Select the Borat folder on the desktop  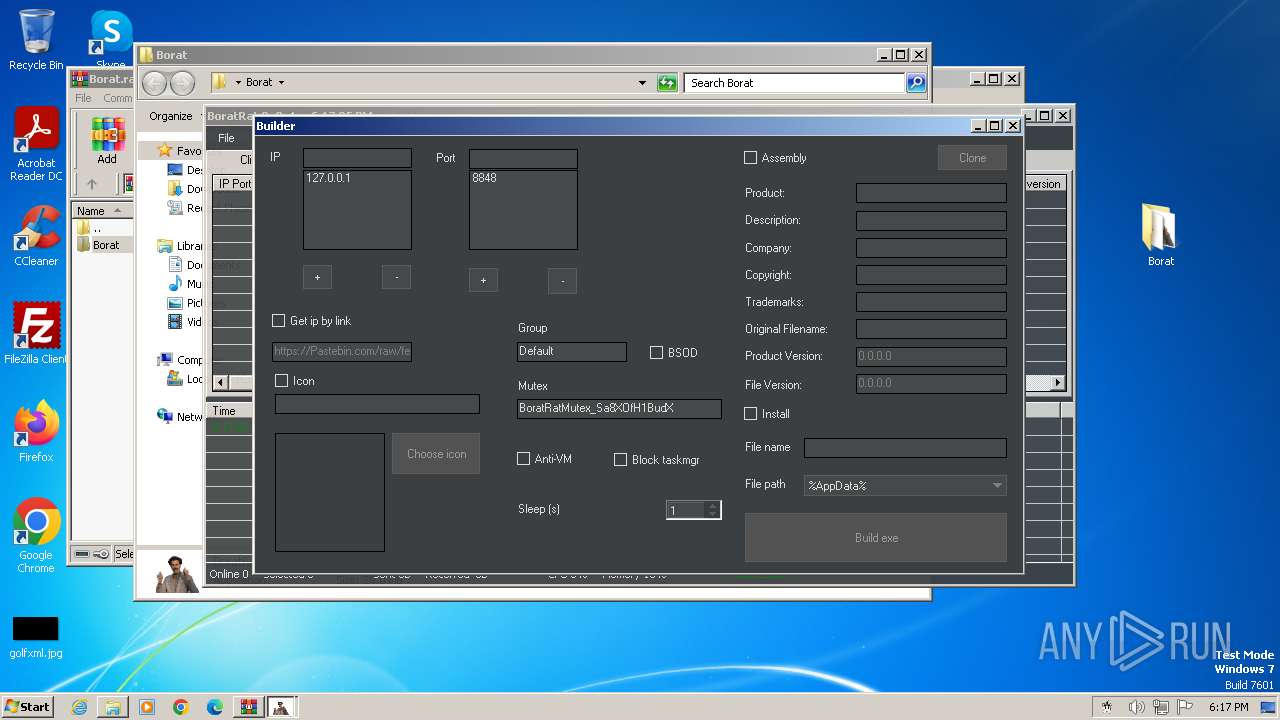[x=1160, y=236]
